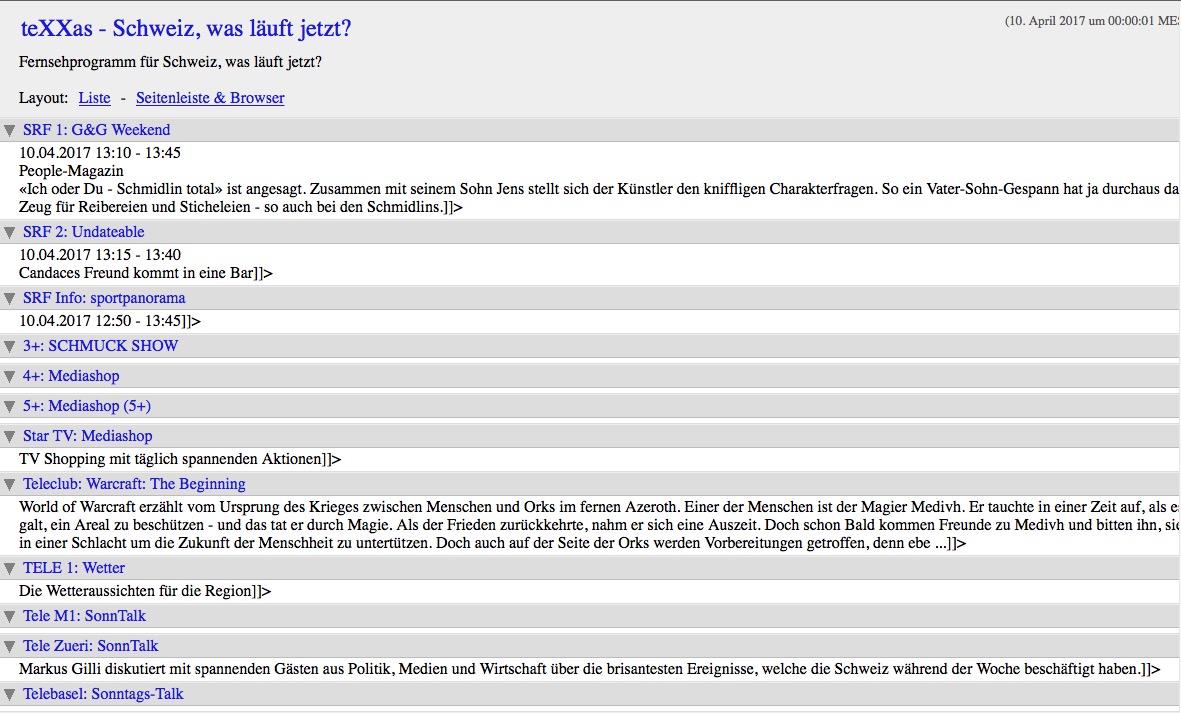1181x713 pixels.
Task: Click 'Candaces Freund kommt in eine Bar'
Action: [137, 273]
